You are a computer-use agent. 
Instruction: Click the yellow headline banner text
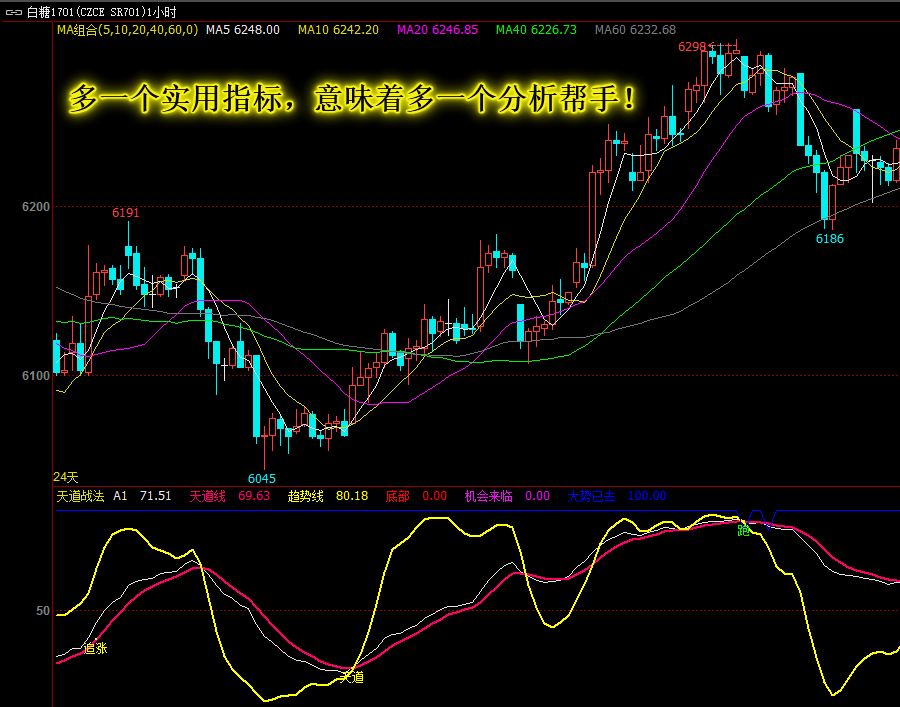click(x=352, y=99)
